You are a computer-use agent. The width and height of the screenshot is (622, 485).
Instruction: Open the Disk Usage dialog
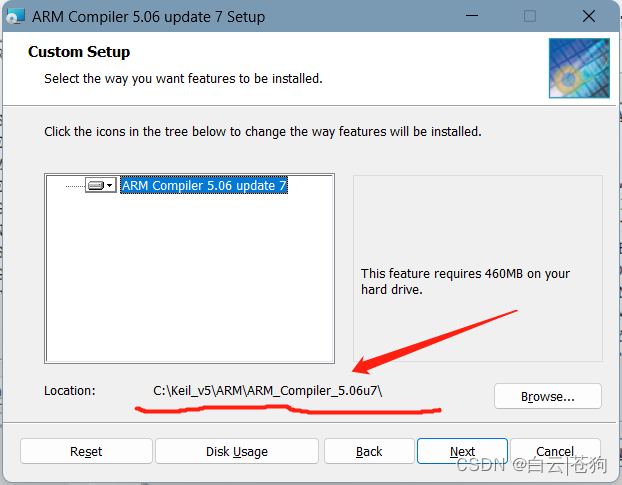click(x=237, y=451)
